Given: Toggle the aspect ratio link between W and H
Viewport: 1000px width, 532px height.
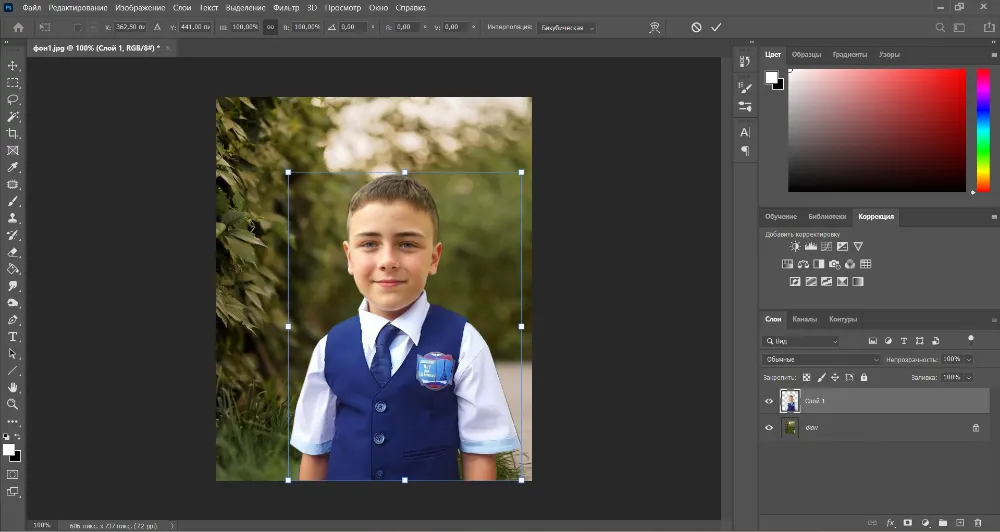Looking at the screenshot, I should [x=270, y=28].
